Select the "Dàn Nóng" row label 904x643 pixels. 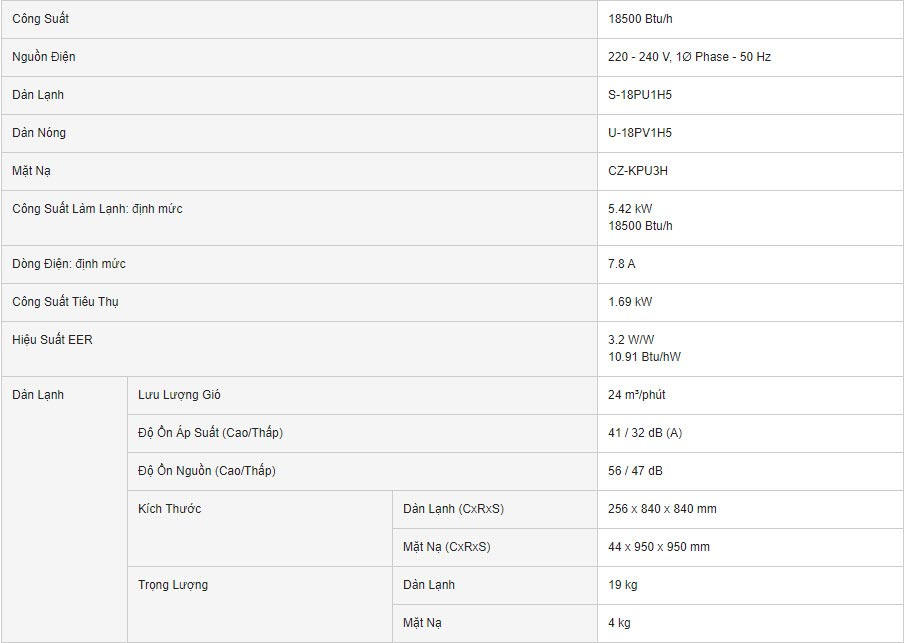click(x=39, y=133)
